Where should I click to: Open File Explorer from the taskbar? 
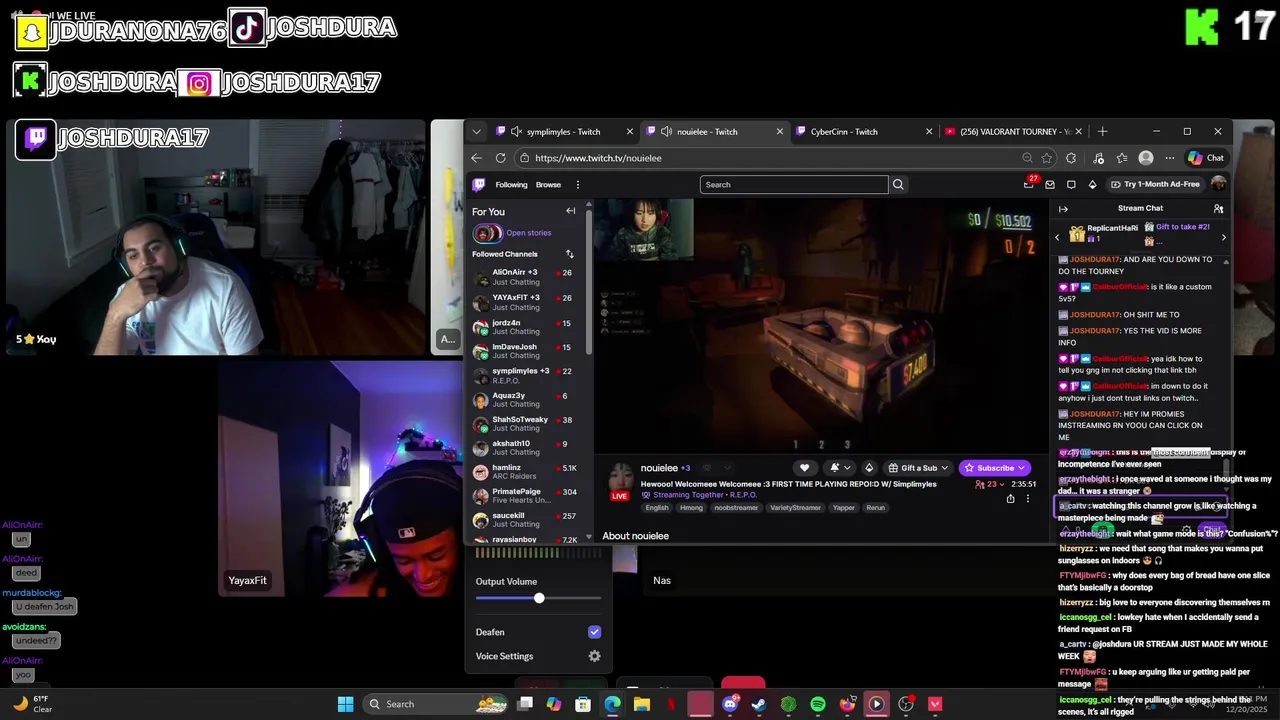click(642, 704)
